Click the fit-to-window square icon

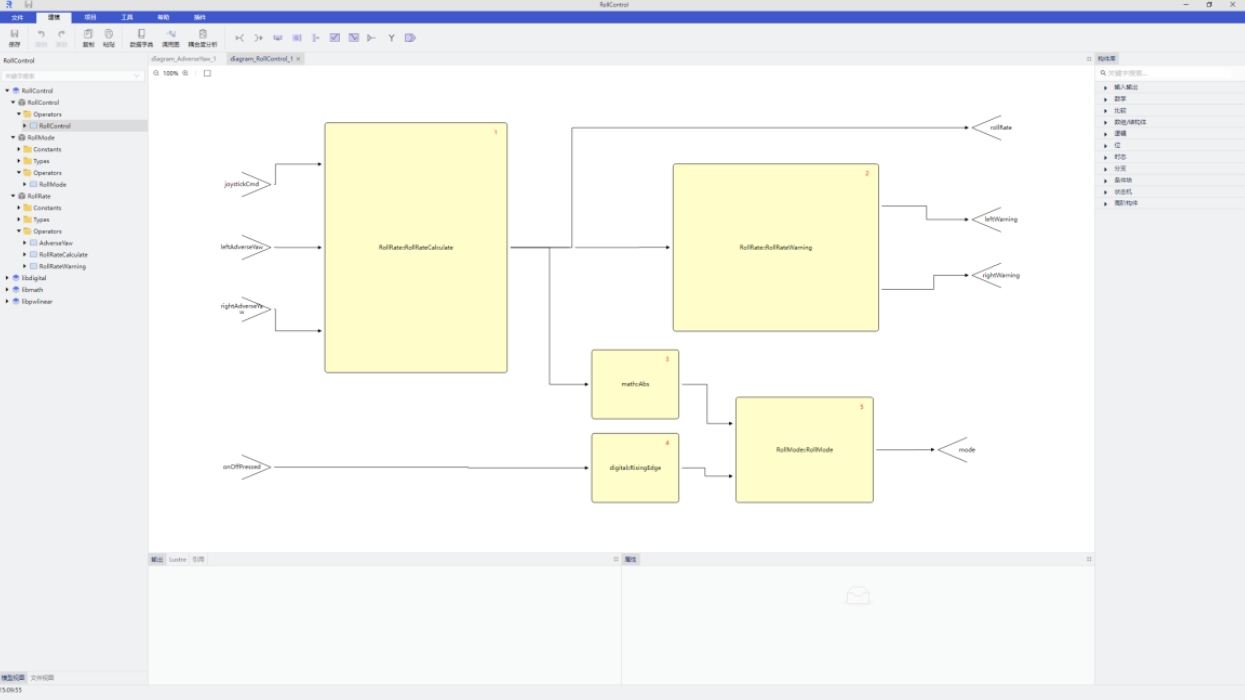pyautogui.click(x=207, y=73)
